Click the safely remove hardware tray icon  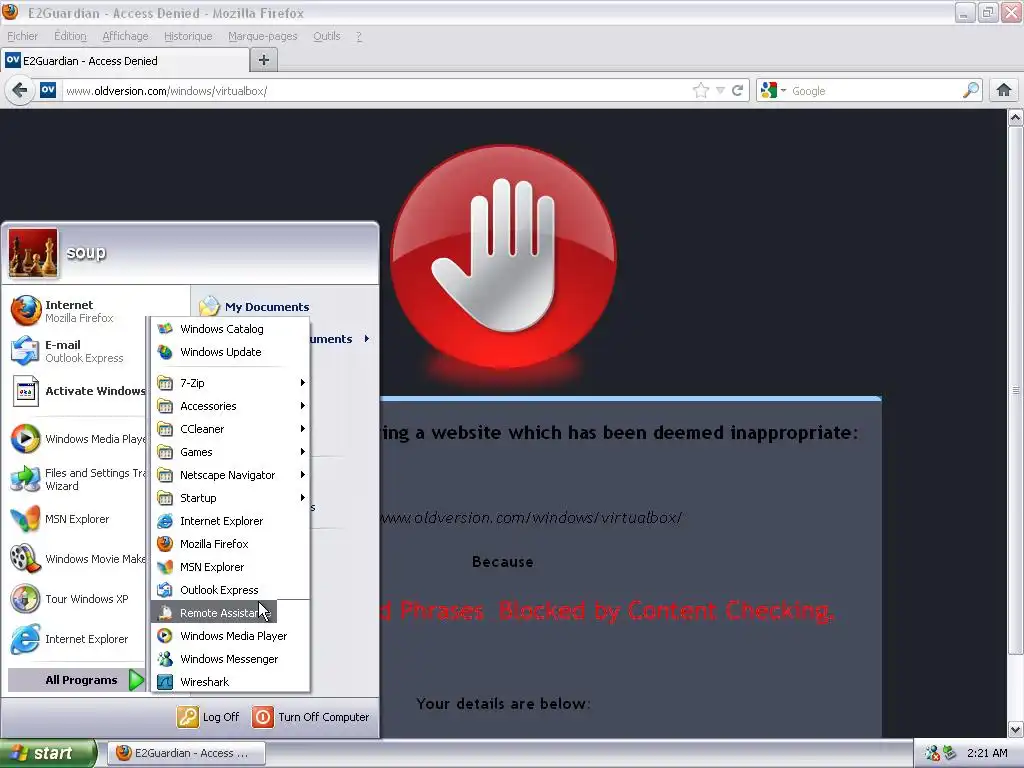point(949,753)
